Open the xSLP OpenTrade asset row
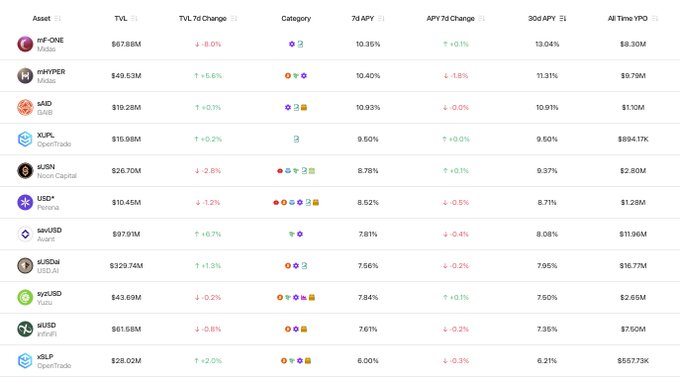This screenshot has height=382, width=680. 340,361
